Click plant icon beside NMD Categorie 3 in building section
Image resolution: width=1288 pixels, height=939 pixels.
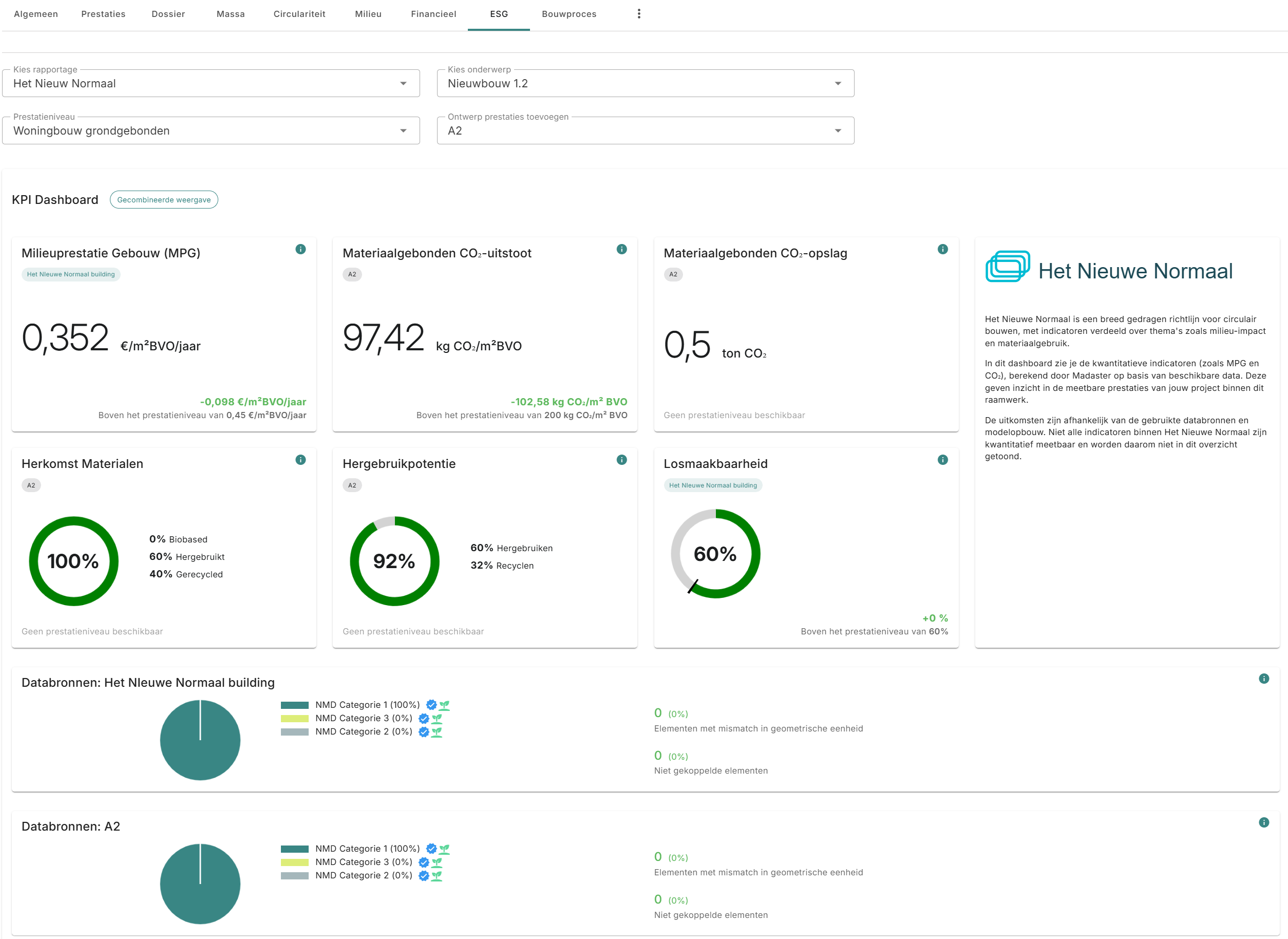[x=437, y=719]
